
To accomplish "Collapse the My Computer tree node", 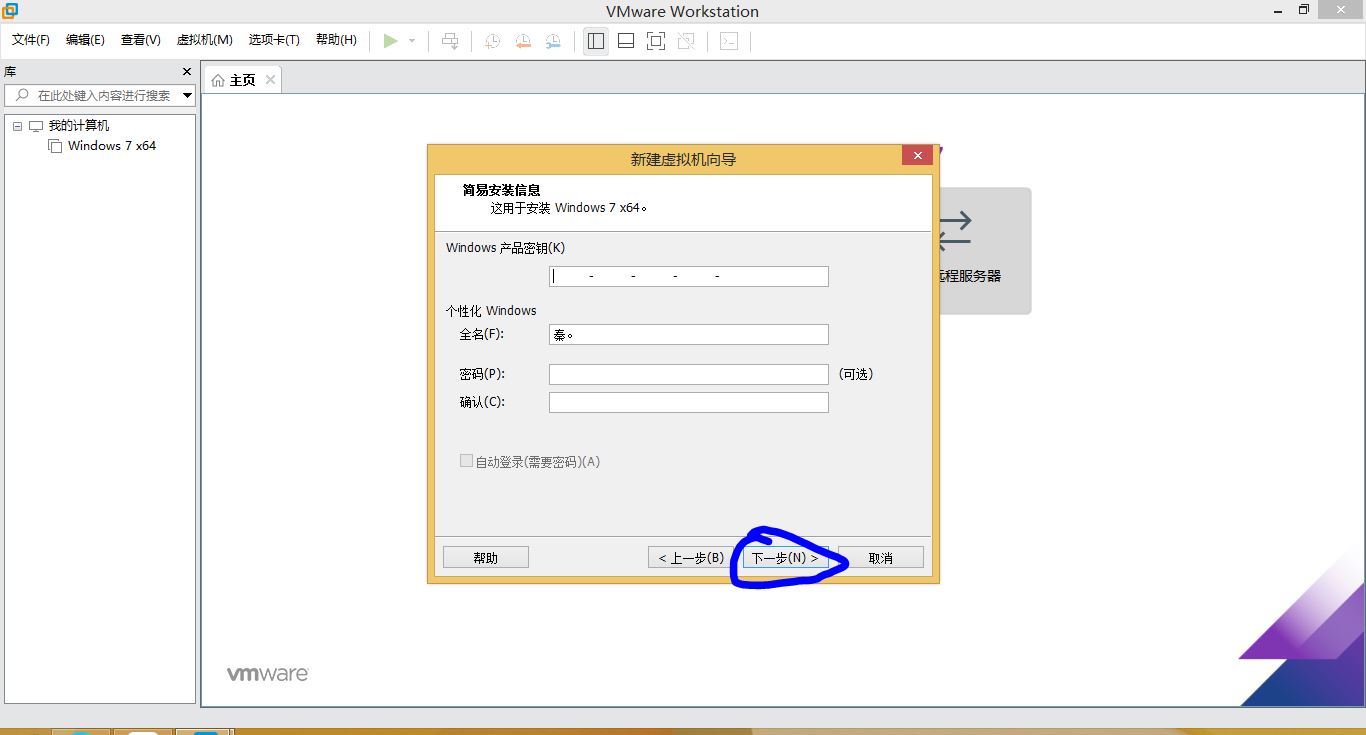I will (17, 126).
